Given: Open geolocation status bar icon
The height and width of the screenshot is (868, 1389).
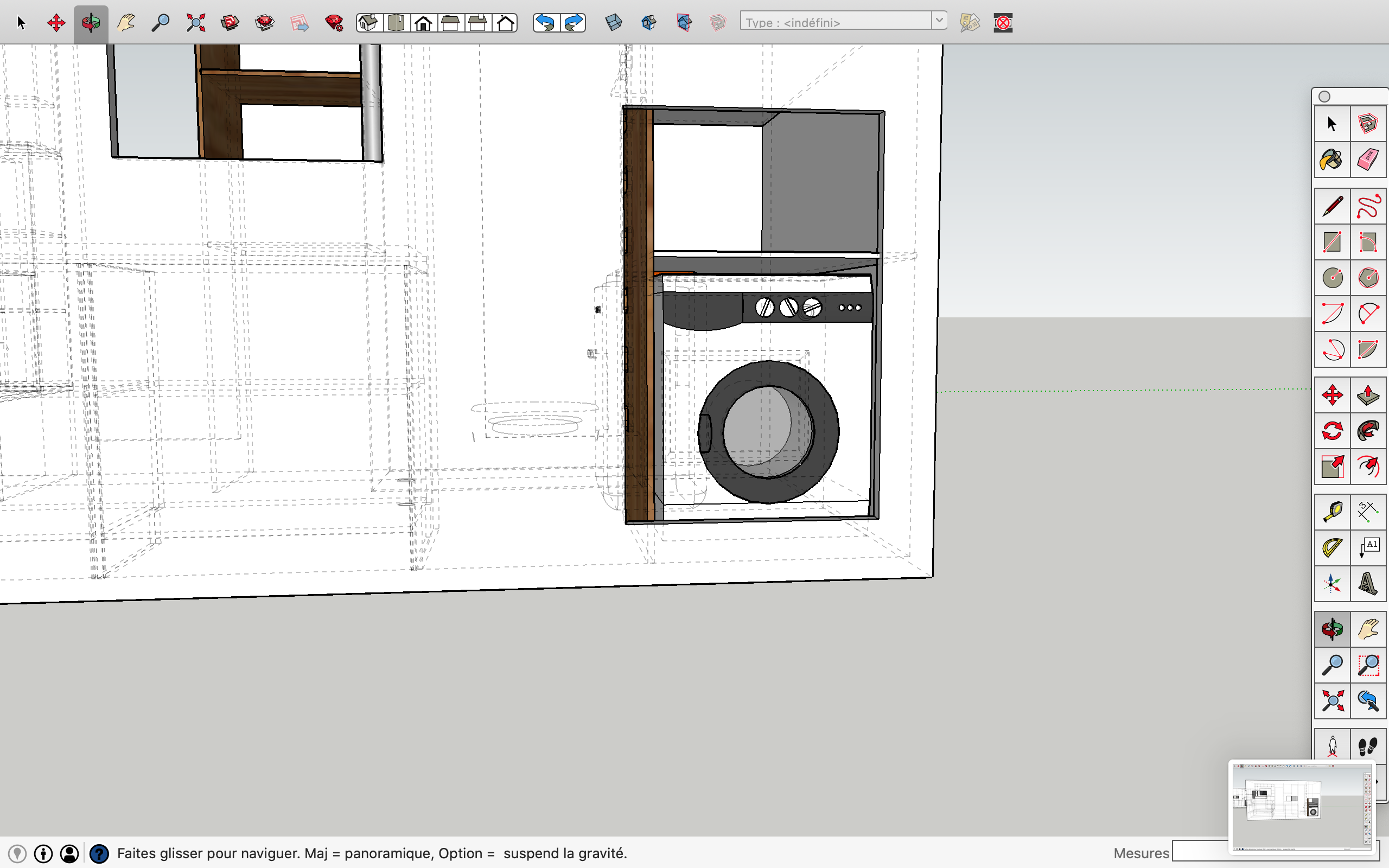Looking at the screenshot, I should [x=17, y=854].
